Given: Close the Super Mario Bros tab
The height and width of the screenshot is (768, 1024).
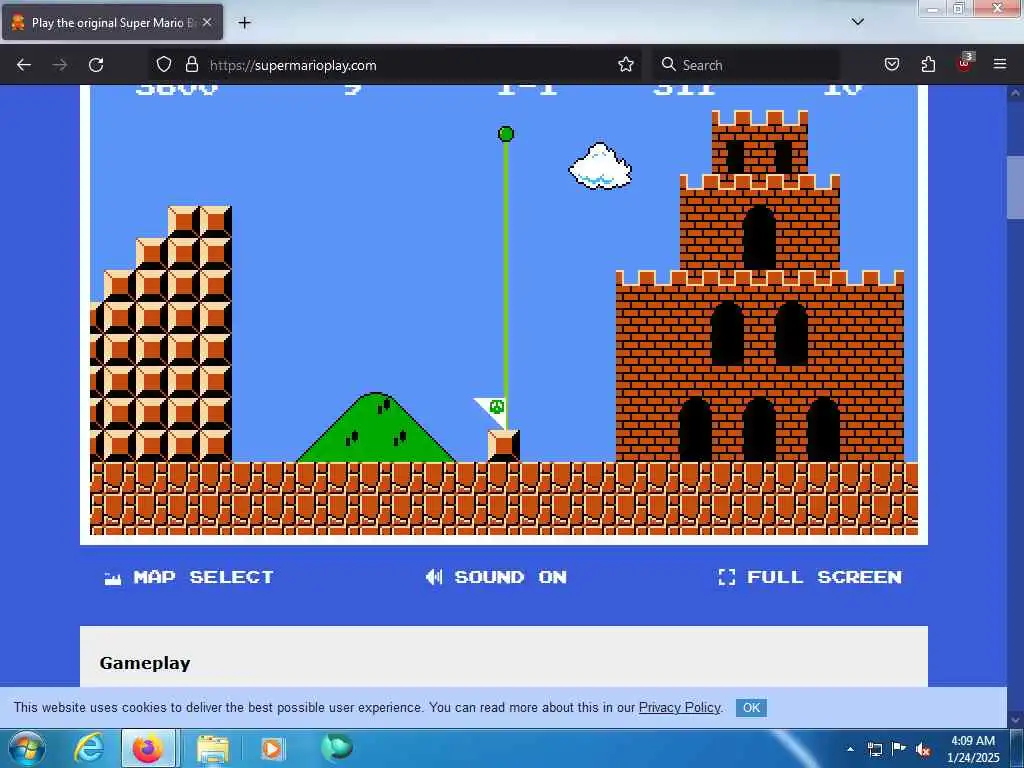Looking at the screenshot, I should (x=206, y=23).
